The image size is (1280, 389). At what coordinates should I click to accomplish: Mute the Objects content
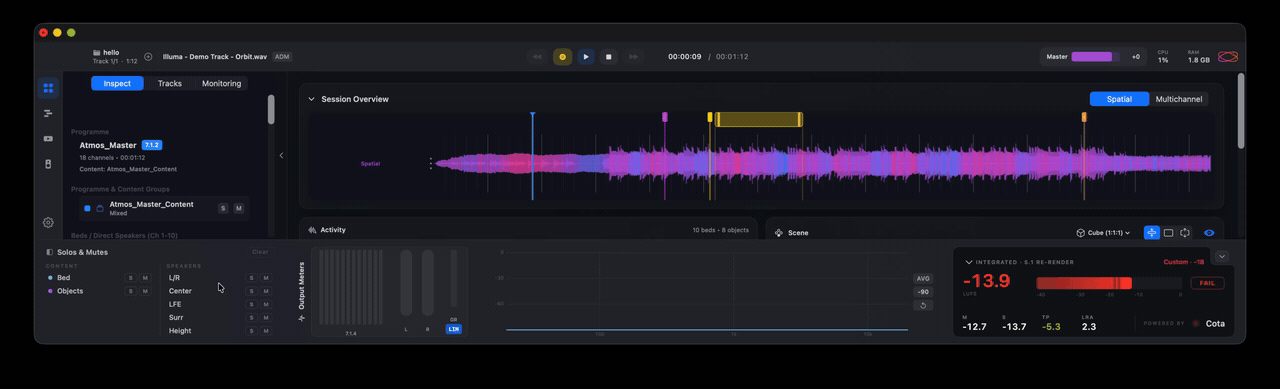[x=145, y=291]
